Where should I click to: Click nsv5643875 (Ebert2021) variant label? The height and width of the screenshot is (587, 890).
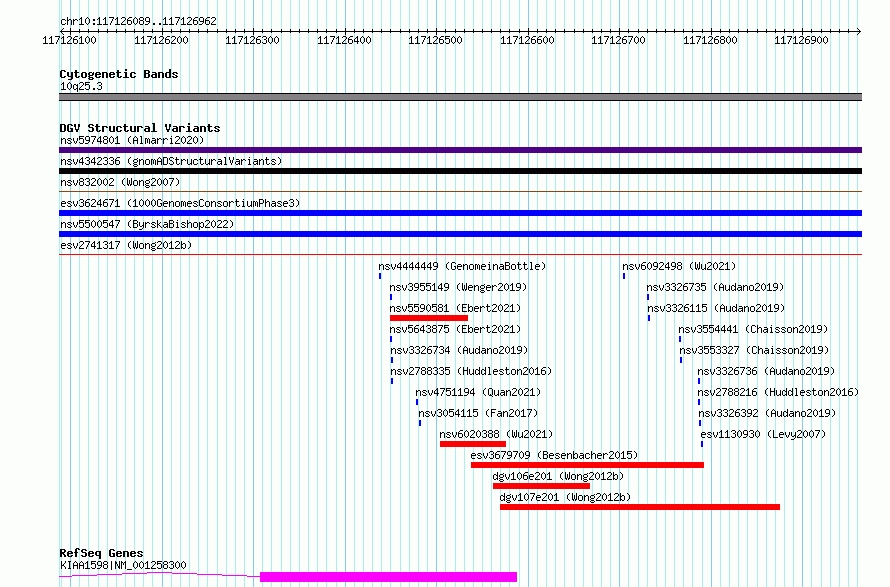(455, 329)
